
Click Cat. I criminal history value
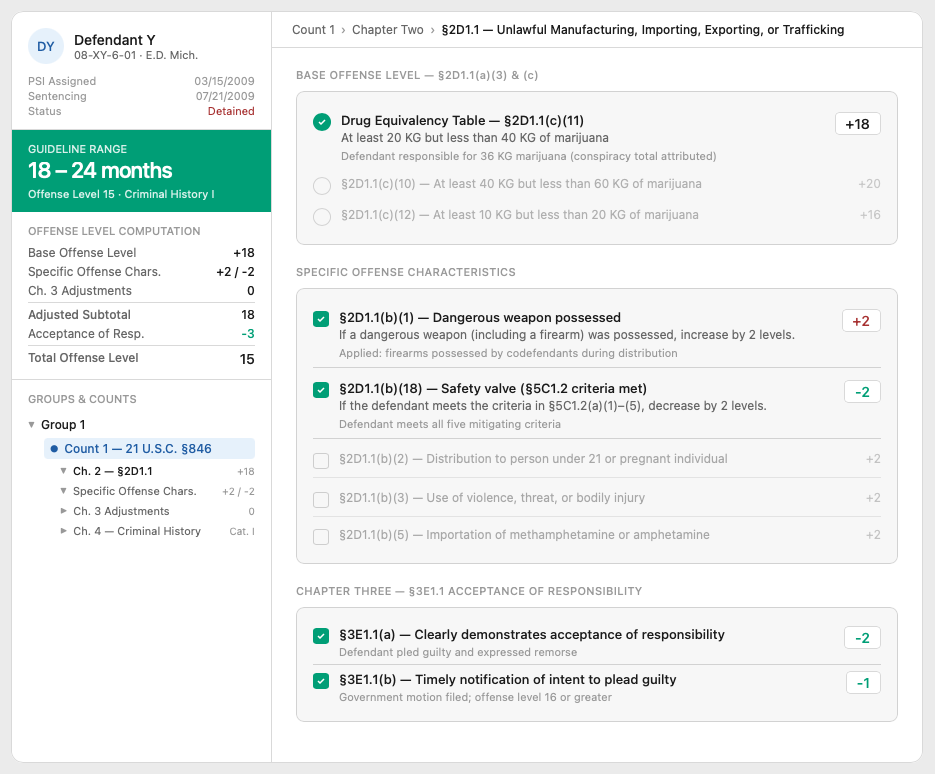click(x=242, y=531)
